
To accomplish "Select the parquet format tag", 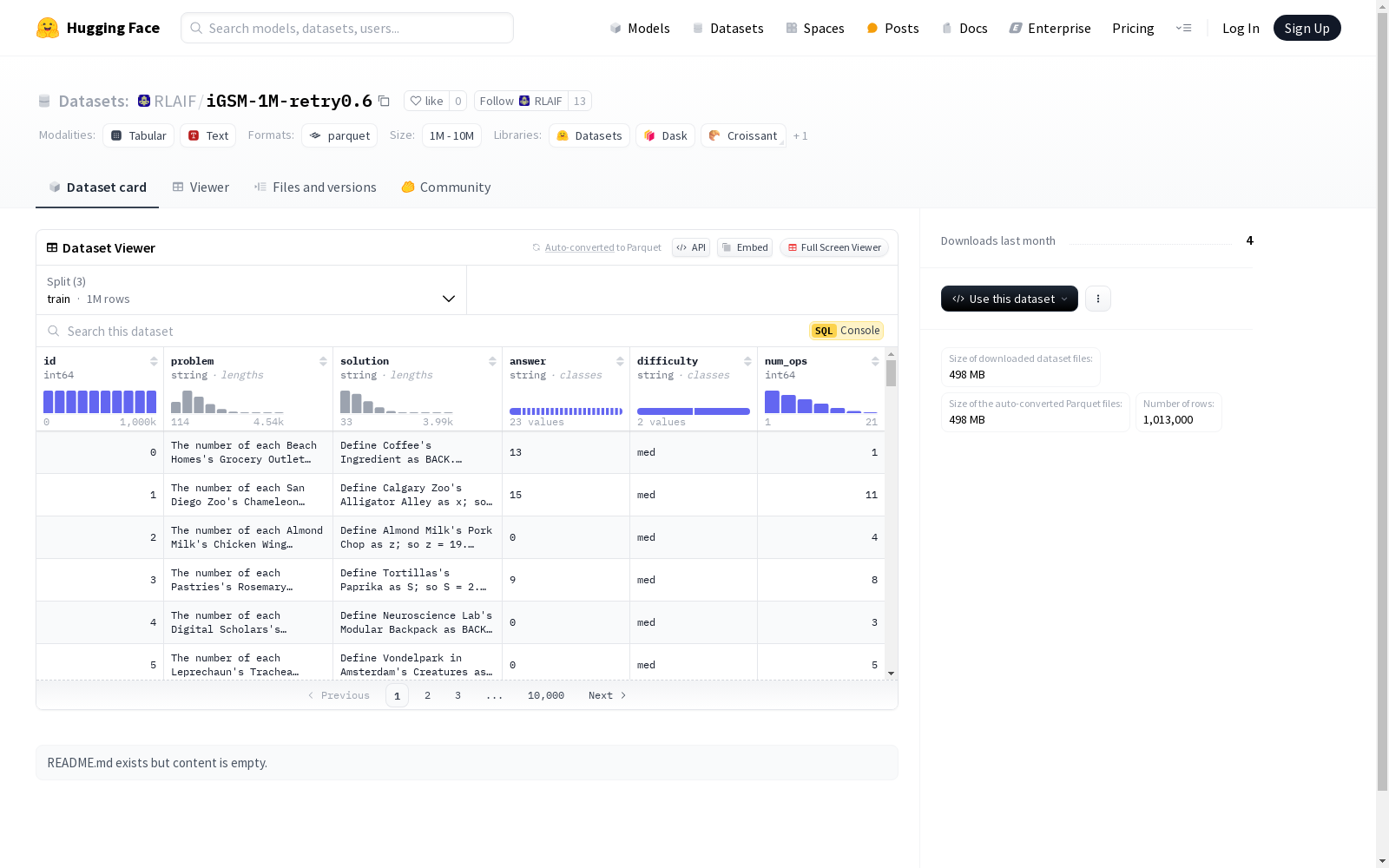I will (x=339, y=135).
